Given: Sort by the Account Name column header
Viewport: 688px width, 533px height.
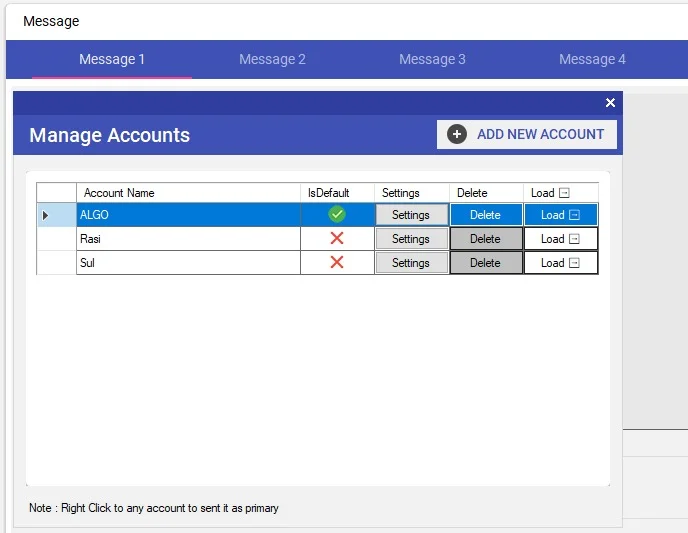Looking at the screenshot, I should (x=188, y=193).
